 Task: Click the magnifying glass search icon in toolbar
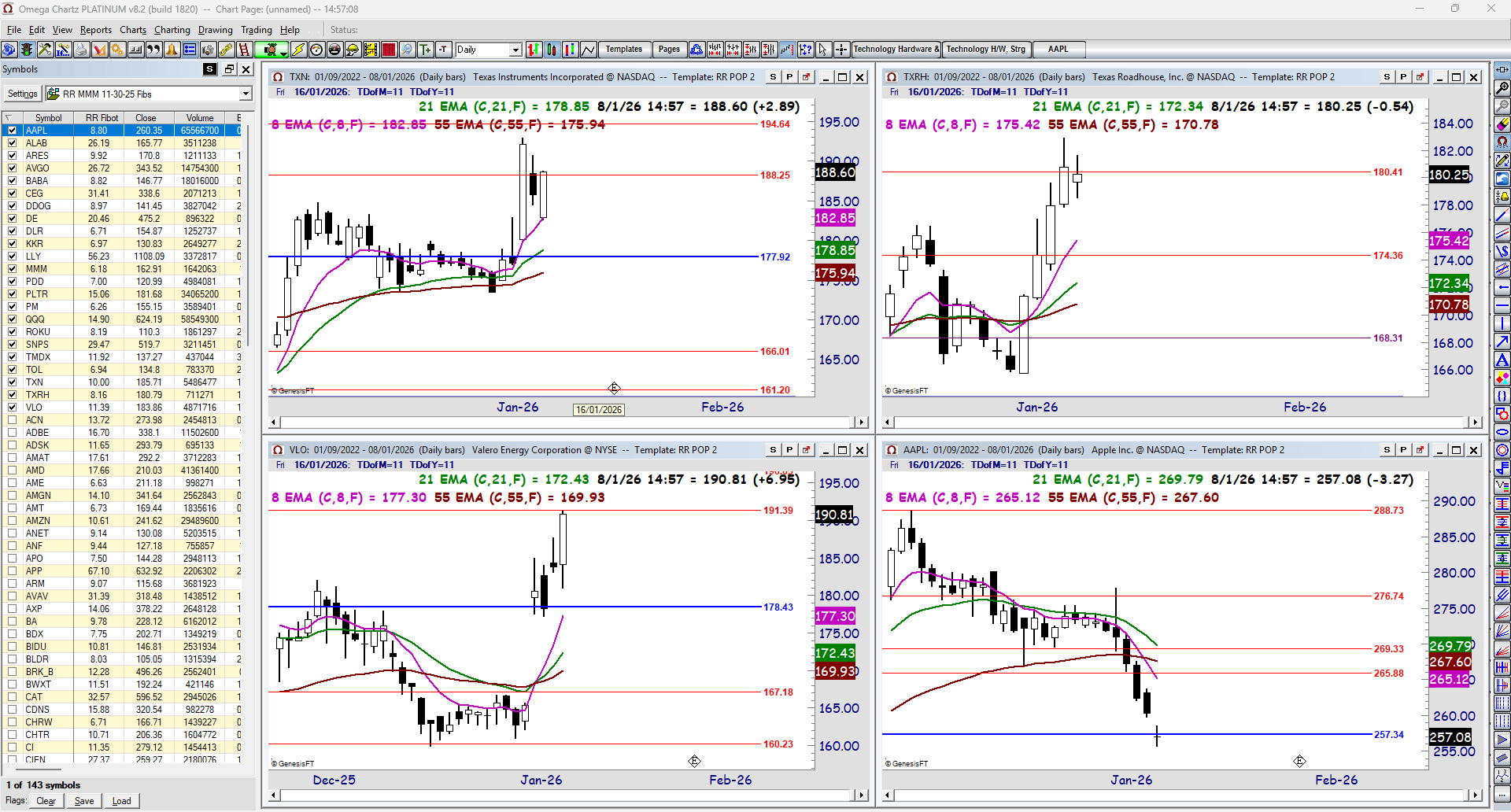407,50
